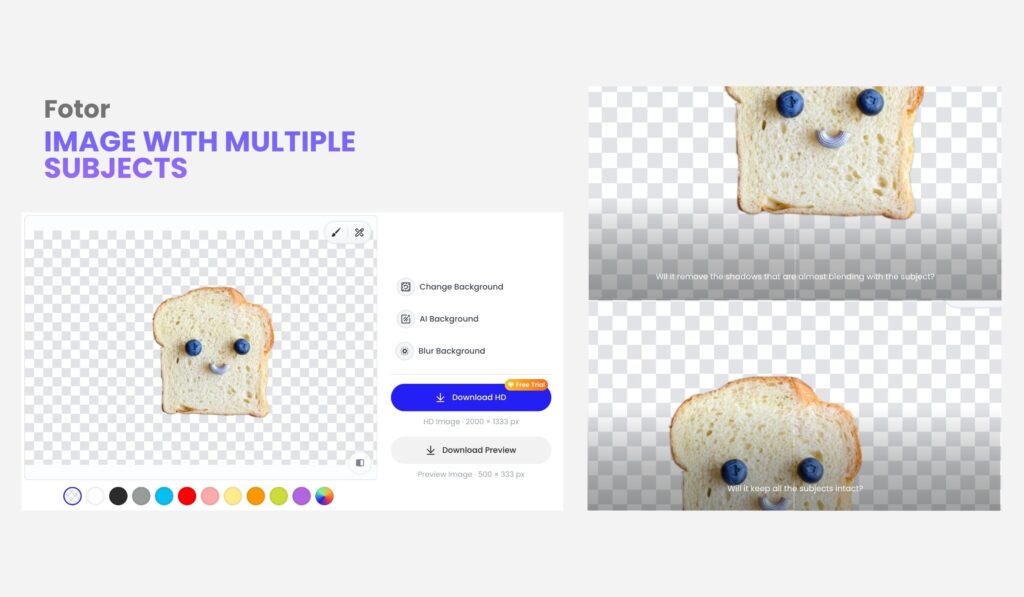1024x597 pixels.
Task: Click the Download Preview button
Action: (x=471, y=450)
